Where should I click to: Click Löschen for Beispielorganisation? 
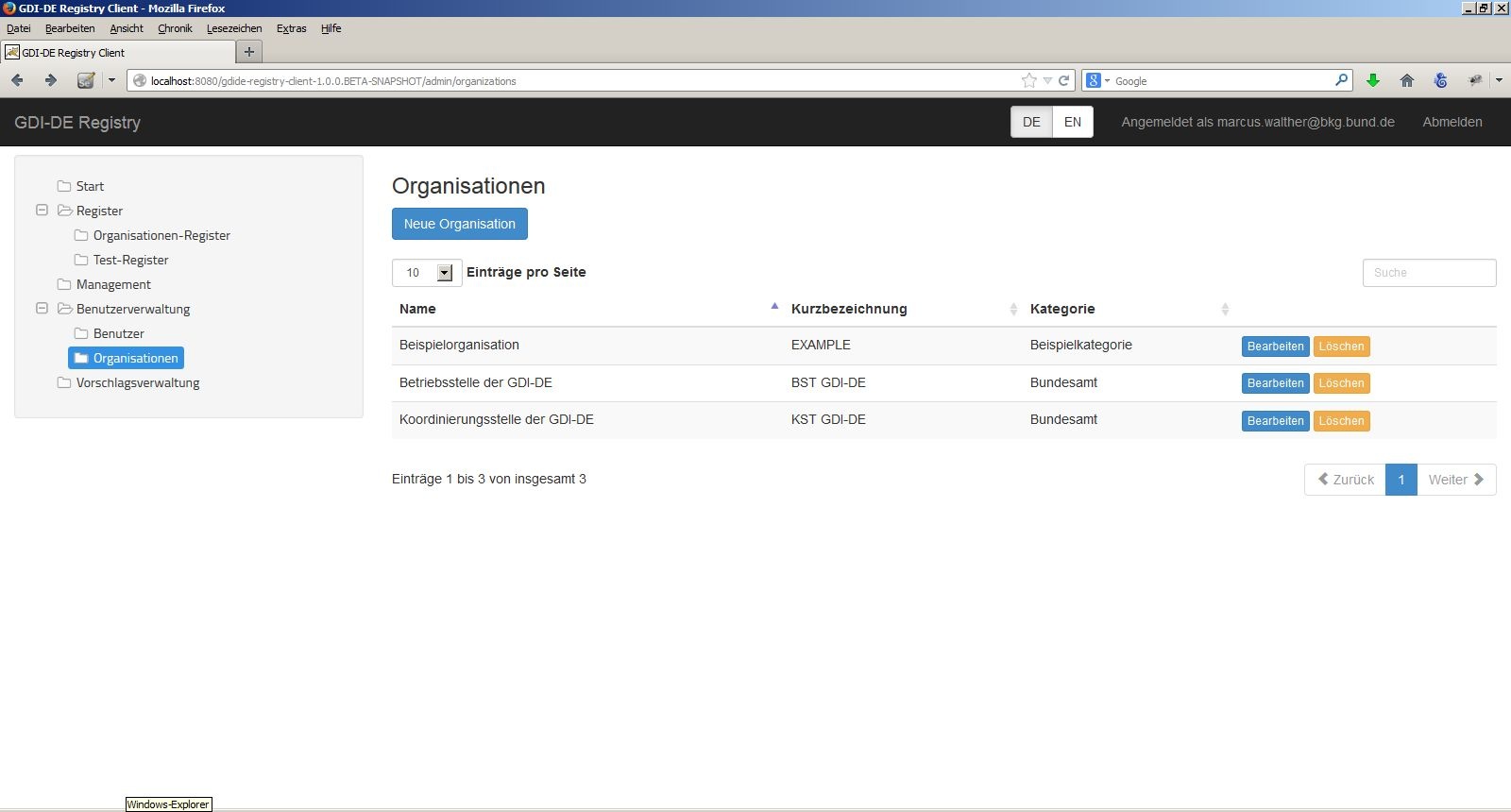(1341, 347)
